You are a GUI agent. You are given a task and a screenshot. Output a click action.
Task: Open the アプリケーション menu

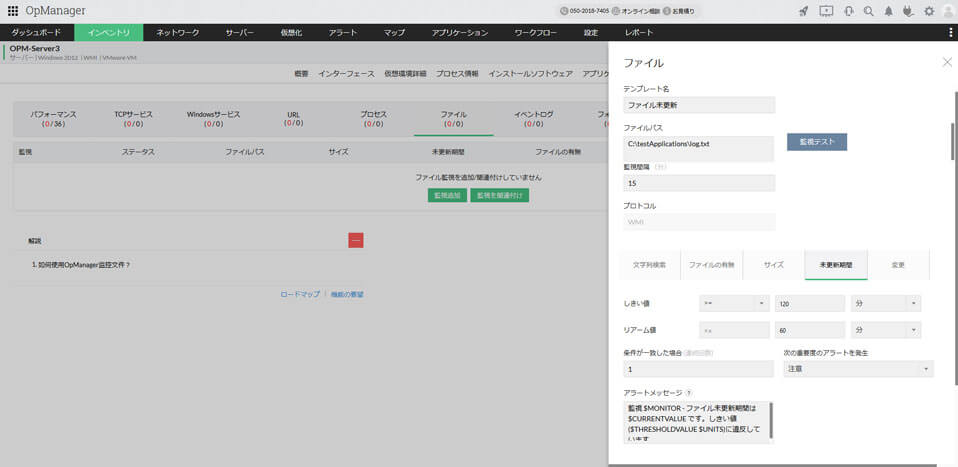[x=459, y=32]
